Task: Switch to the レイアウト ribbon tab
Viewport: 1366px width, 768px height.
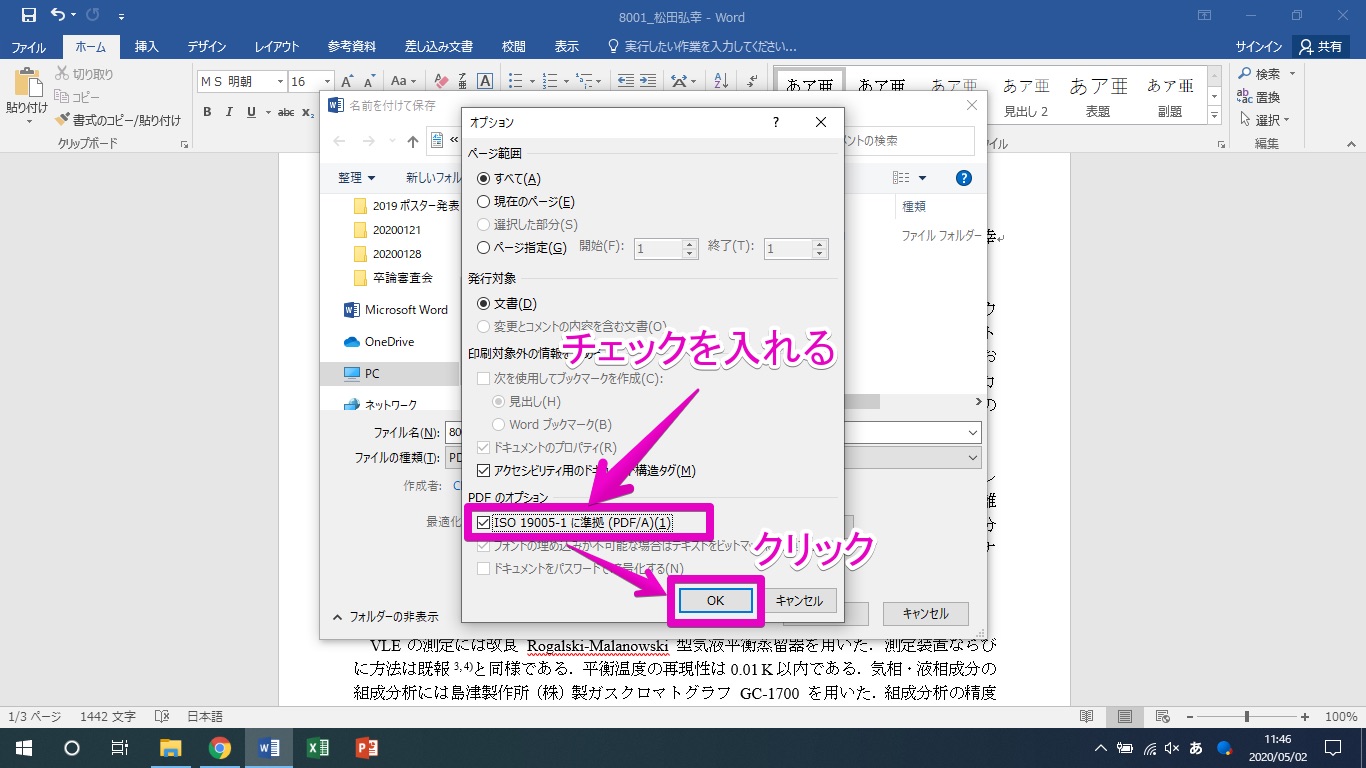Action: pos(277,46)
